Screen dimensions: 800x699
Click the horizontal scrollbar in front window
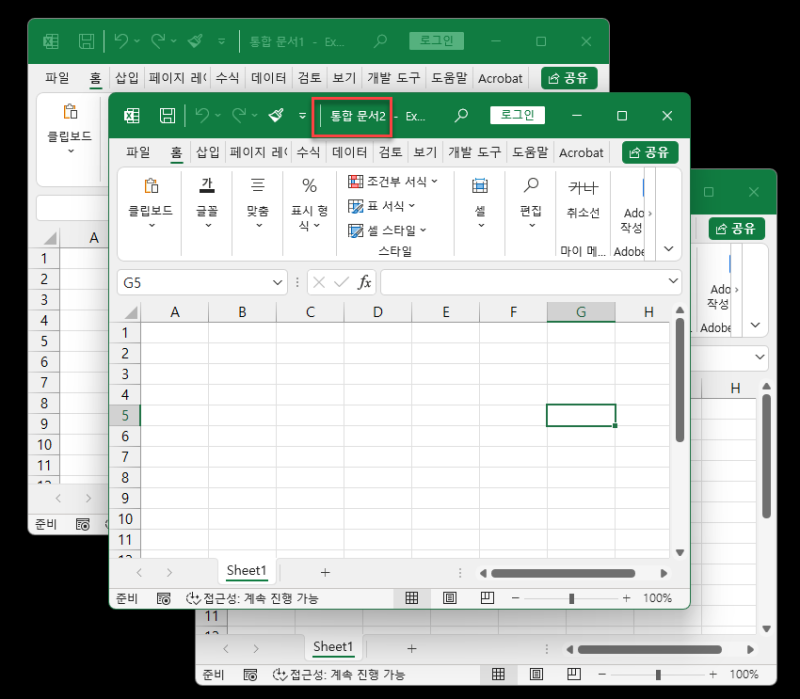pyautogui.click(x=563, y=573)
